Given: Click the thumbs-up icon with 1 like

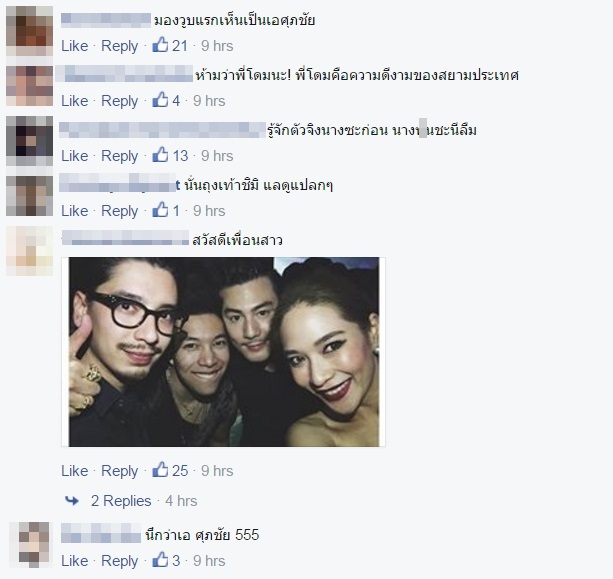Looking at the screenshot, I should [x=160, y=210].
